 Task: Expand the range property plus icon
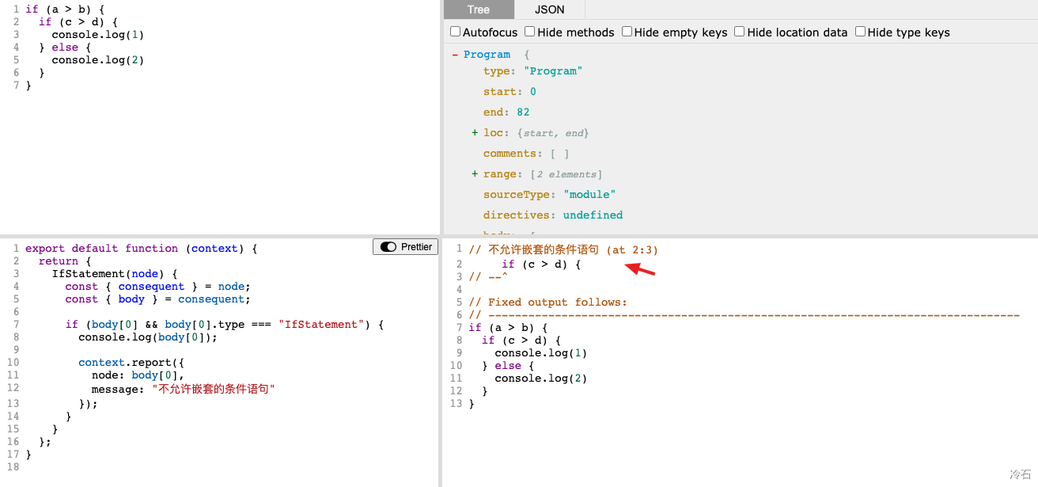[x=475, y=174]
